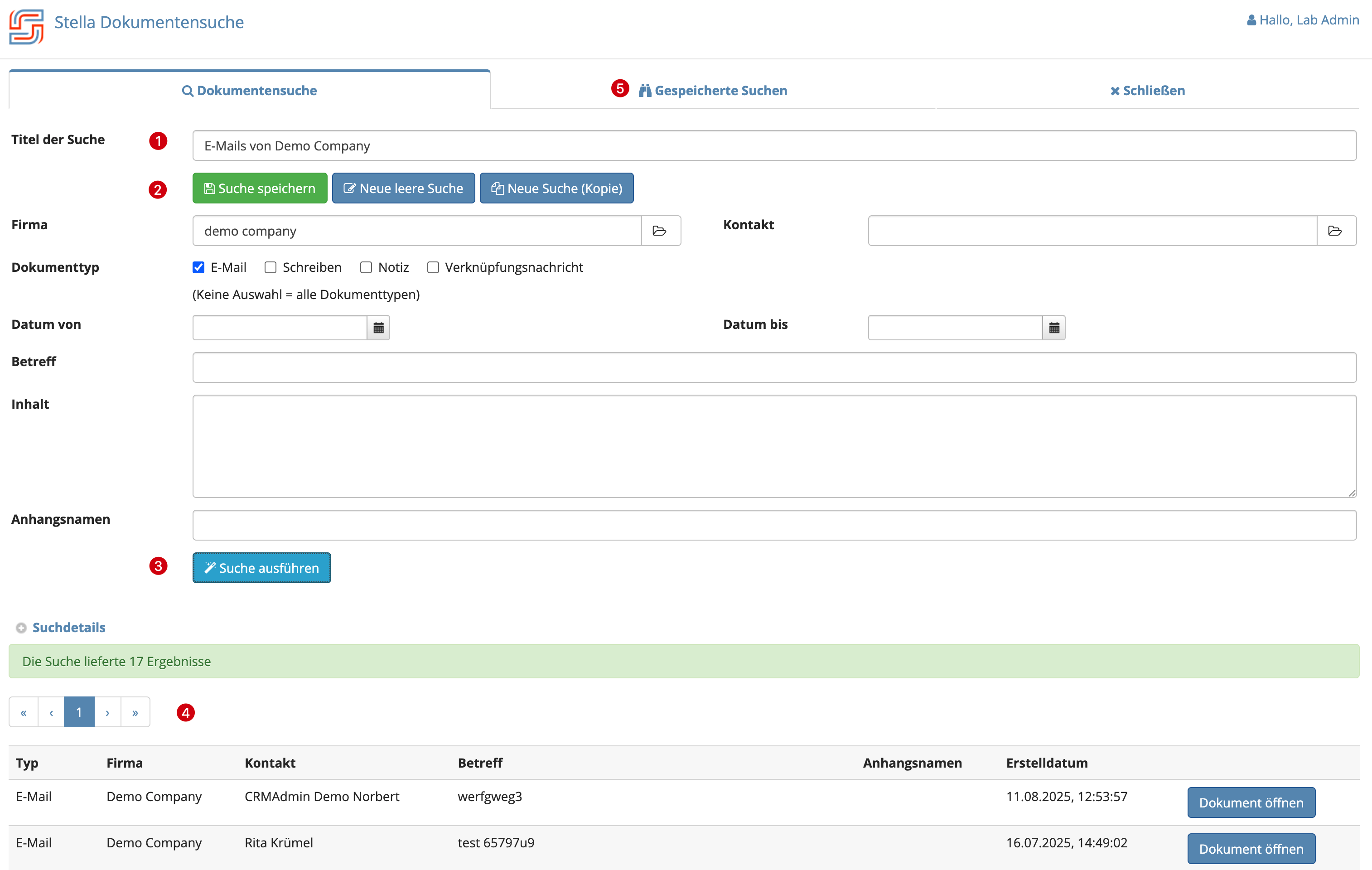Tick the Notiz checkbox
1372x870 pixels.
[x=366, y=267]
